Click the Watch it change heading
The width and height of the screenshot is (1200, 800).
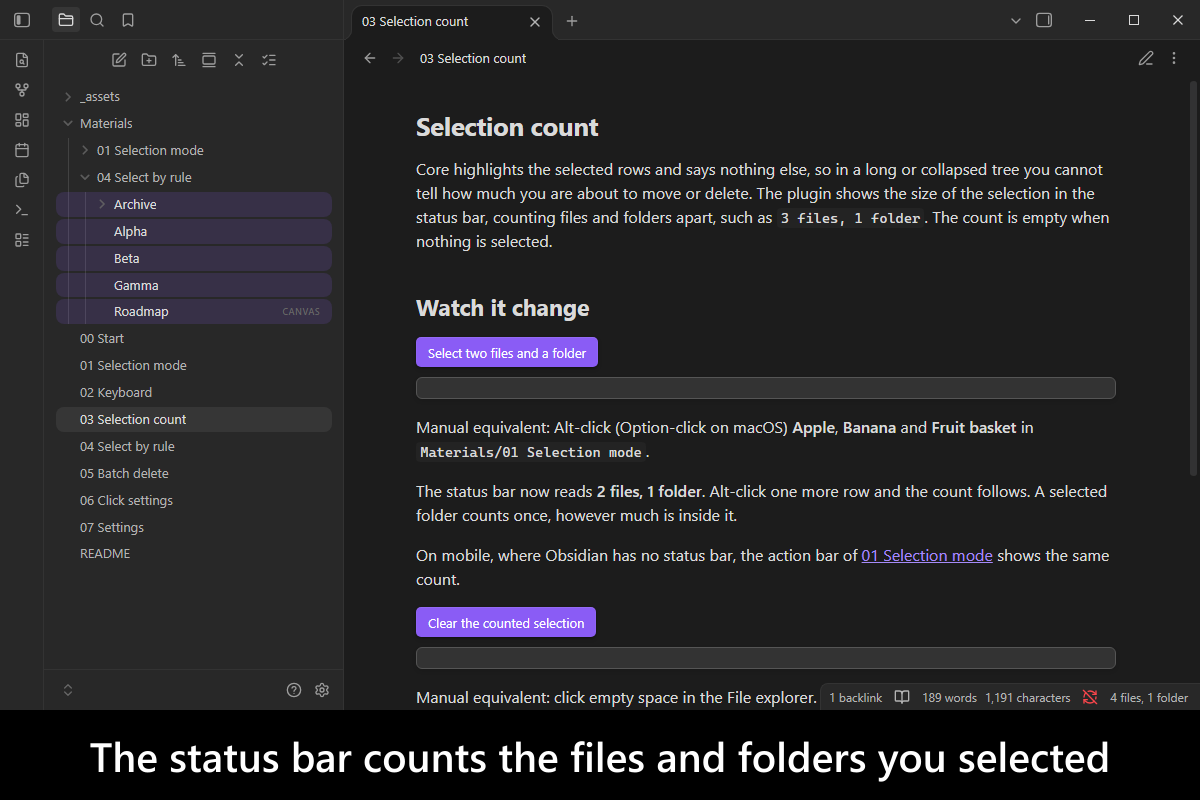pos(502,308)
